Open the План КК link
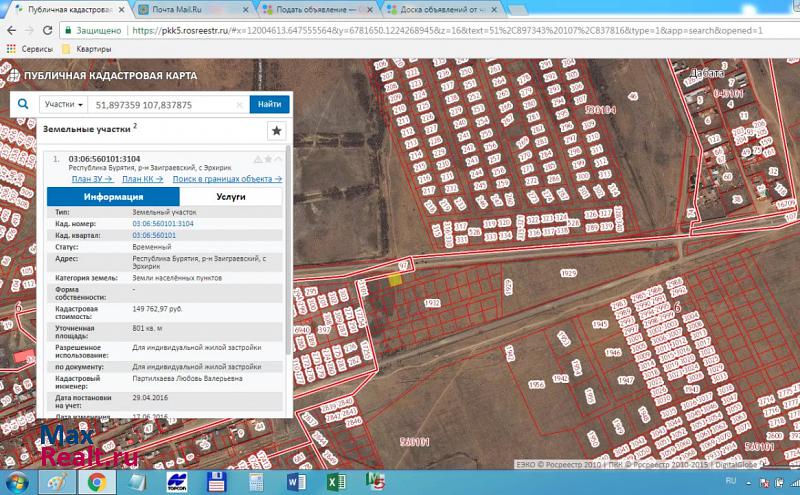Screen dimensions: 800x495 142,179
